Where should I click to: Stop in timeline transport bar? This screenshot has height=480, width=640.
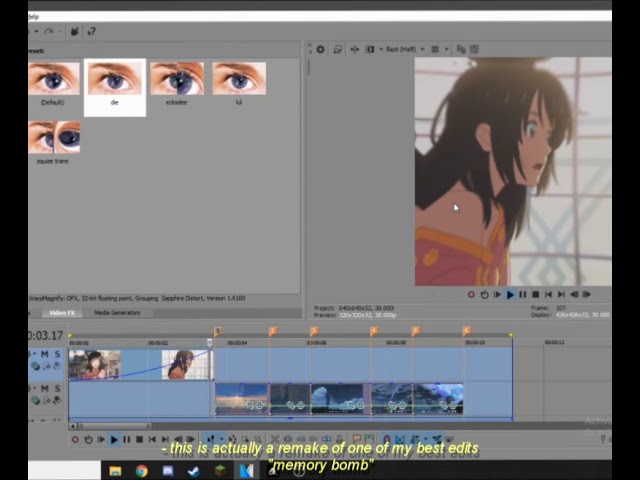tap(139, 440)
